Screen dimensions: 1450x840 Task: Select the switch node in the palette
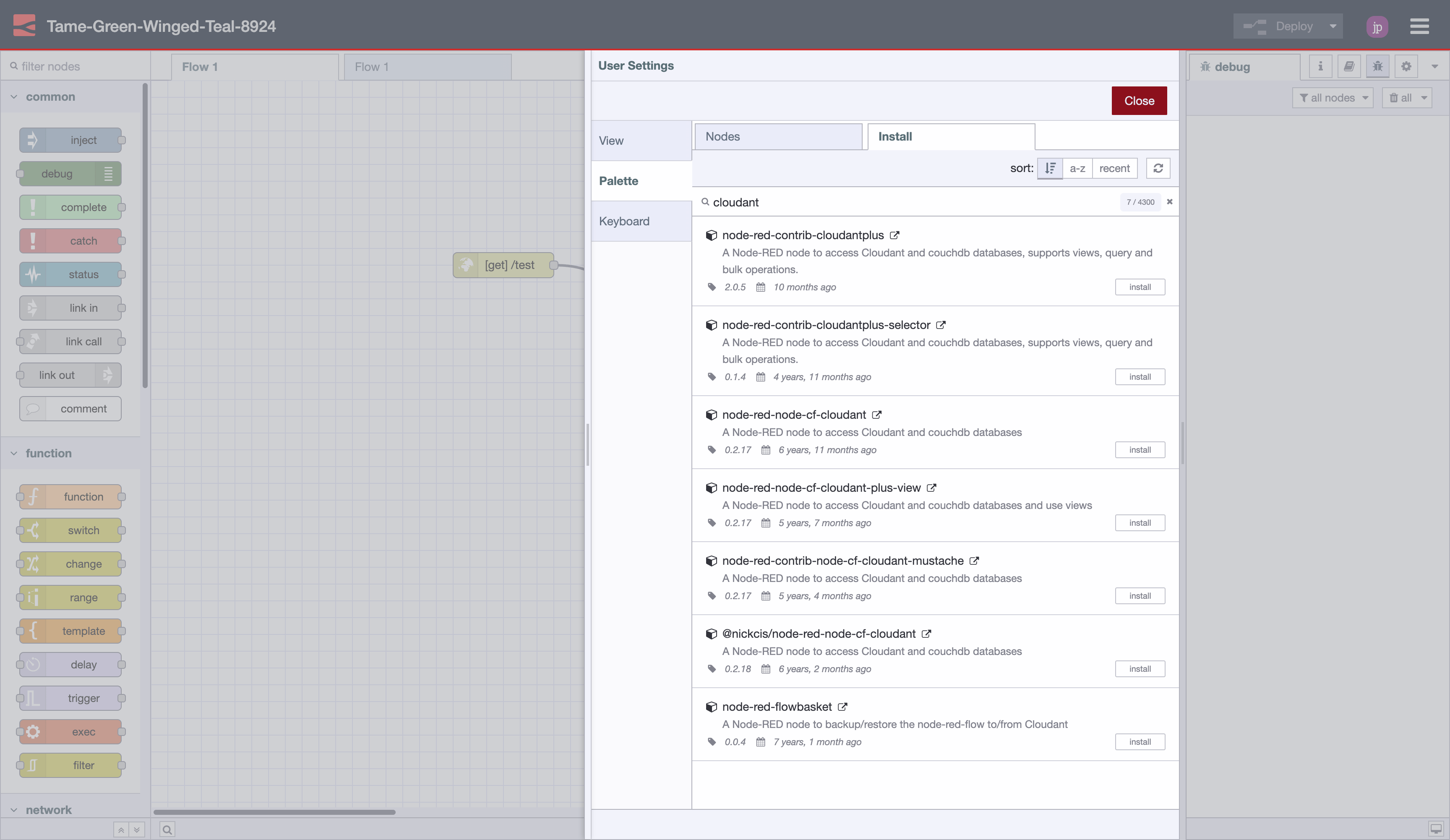[70, 530]
